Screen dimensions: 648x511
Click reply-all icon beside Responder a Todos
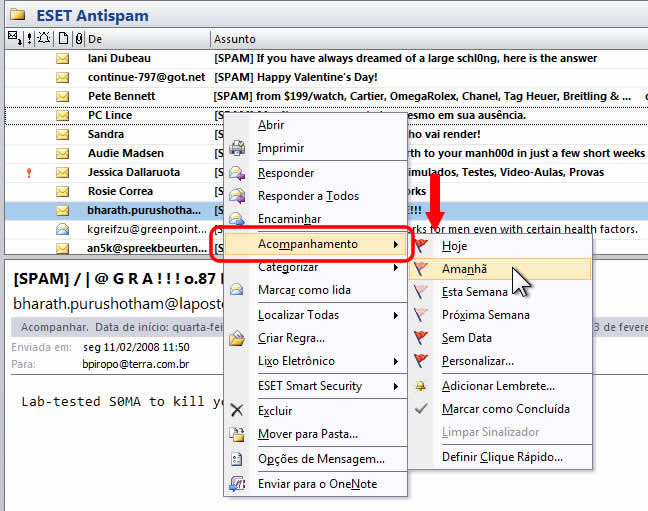tap(237, 196)
